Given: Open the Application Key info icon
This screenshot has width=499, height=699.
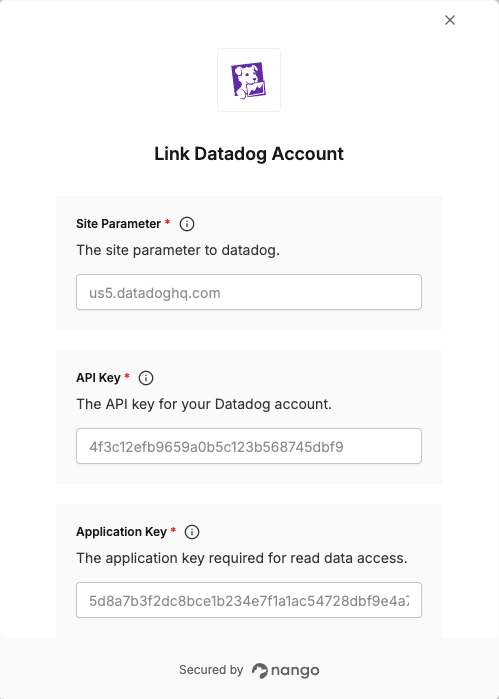Looking at the screenshot, I should tap(192, 532).
